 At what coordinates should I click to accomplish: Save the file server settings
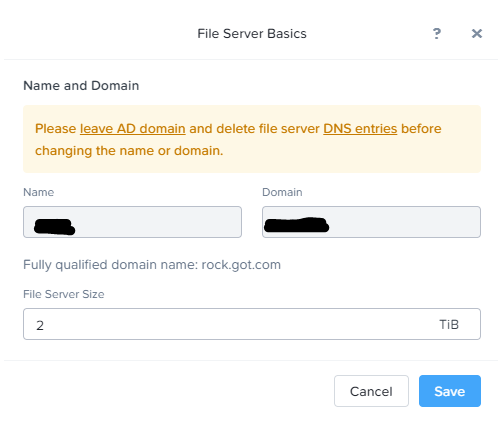[450, 391]
